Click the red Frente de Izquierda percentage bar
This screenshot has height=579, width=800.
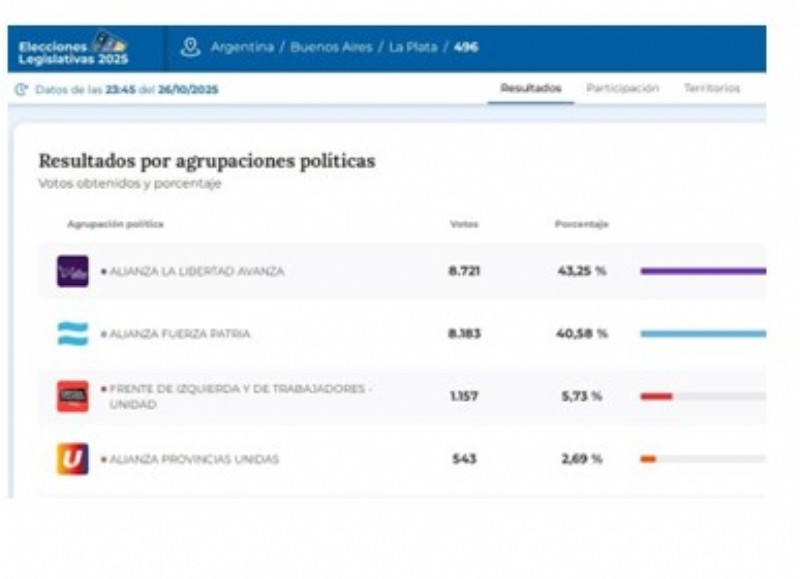[x=656, y=396]
